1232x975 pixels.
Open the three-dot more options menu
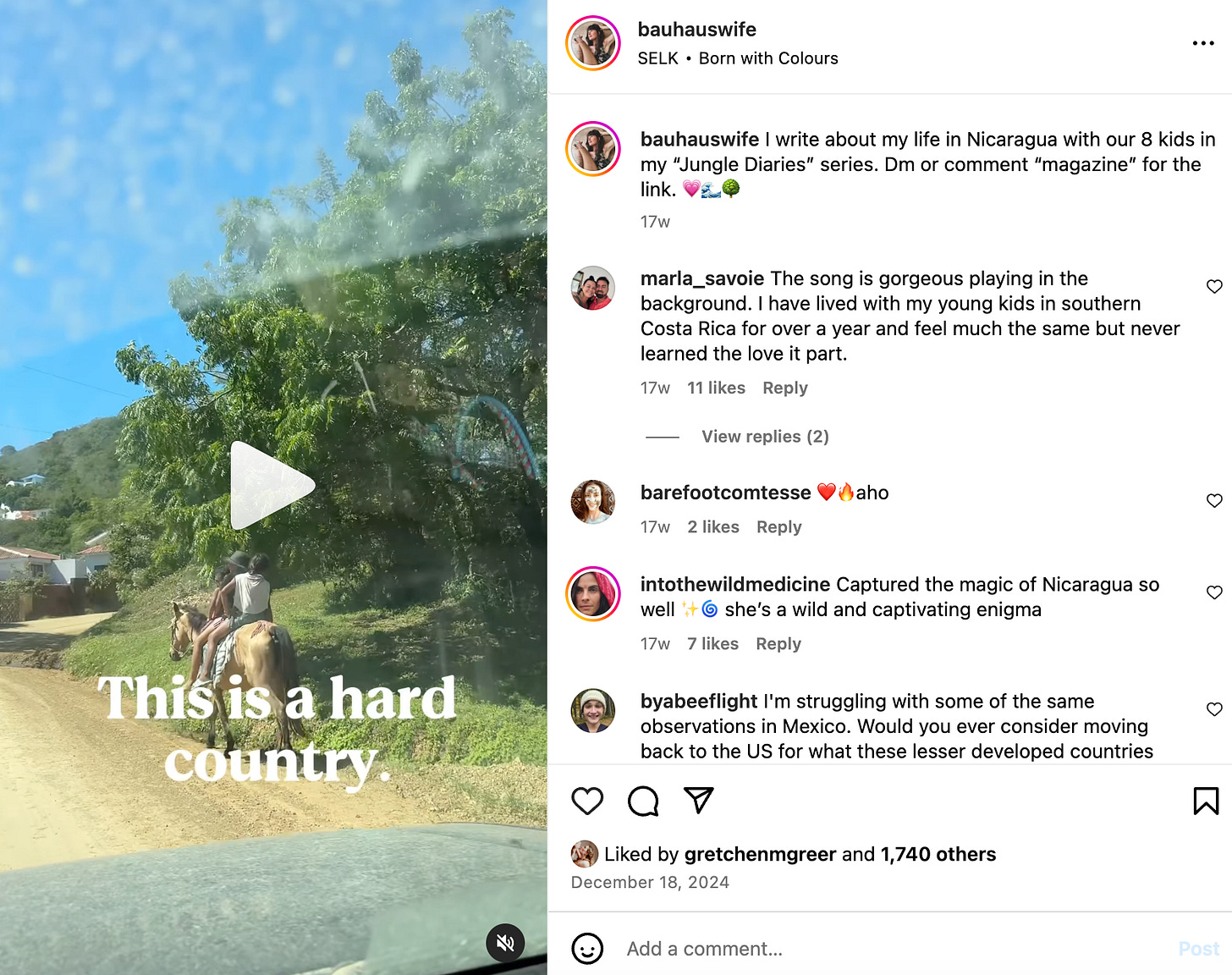(x=1203, y=43)
